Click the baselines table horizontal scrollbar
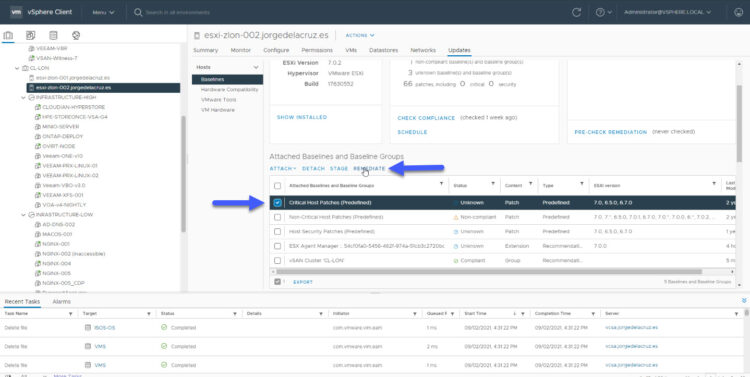 pyautogui.click(x=488, y=272)
